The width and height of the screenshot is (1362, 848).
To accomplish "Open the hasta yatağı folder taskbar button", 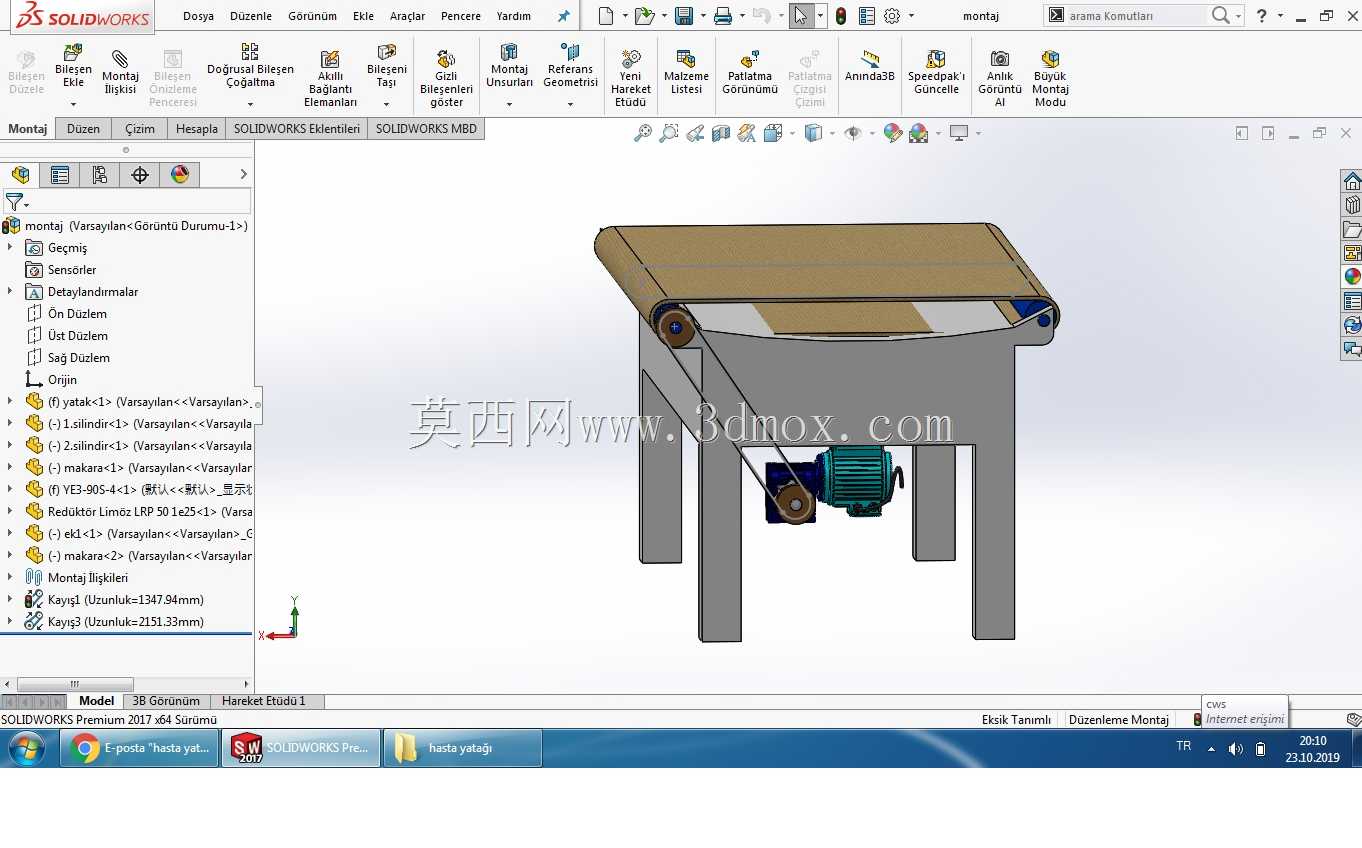I will pos(463,748).
